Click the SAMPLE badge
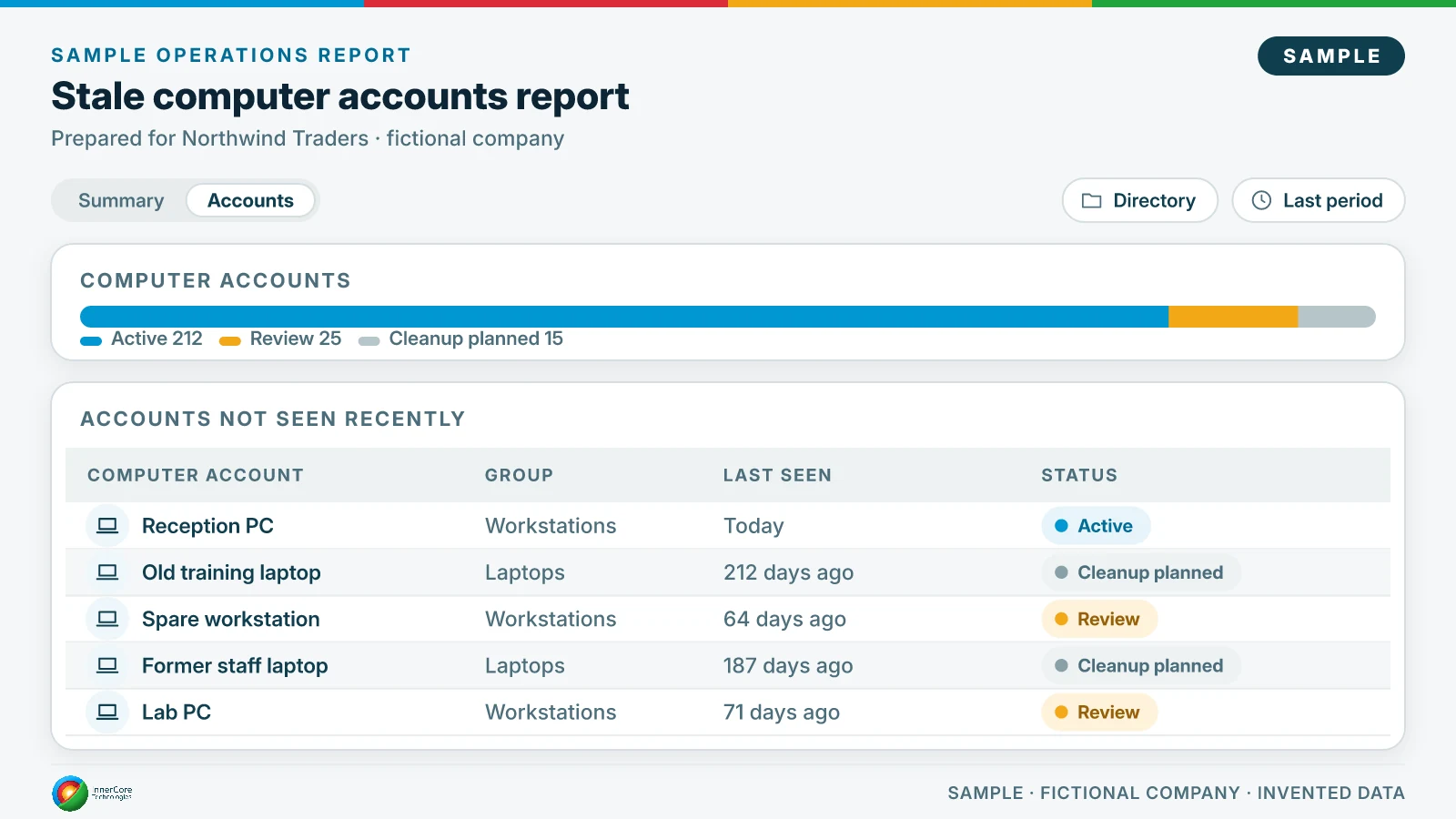Screen dimensions: 1456x819 [x=1330, y=56]
